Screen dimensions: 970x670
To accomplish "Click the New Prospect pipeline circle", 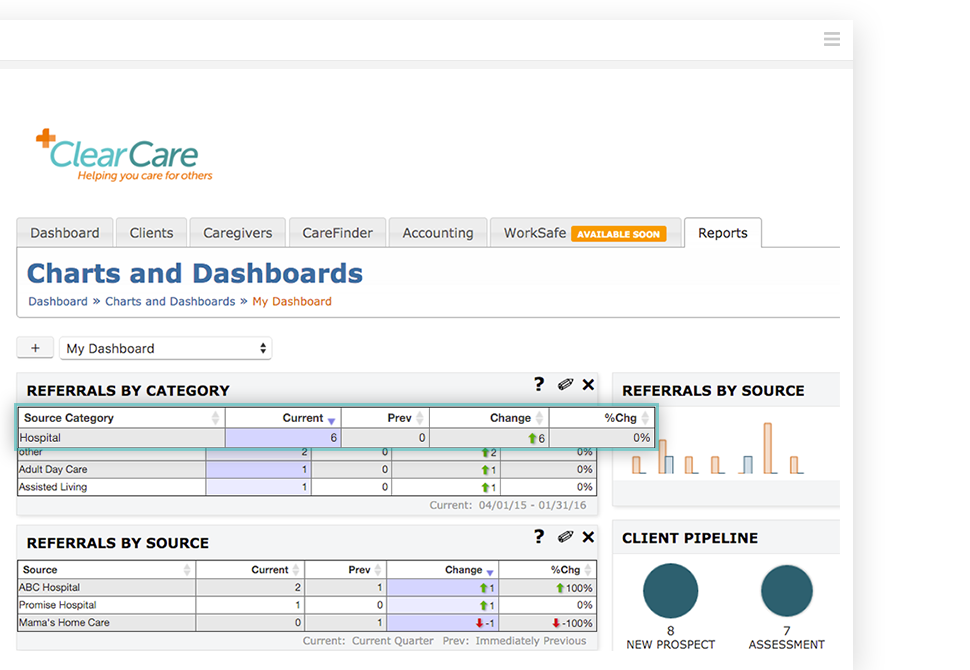I will click(670, 590).
